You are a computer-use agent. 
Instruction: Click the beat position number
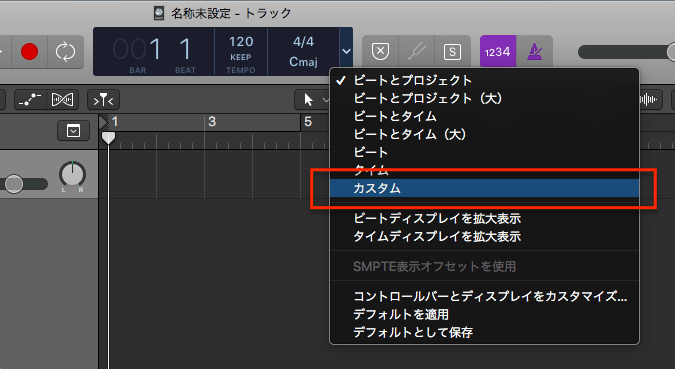[x=185, y=49]
